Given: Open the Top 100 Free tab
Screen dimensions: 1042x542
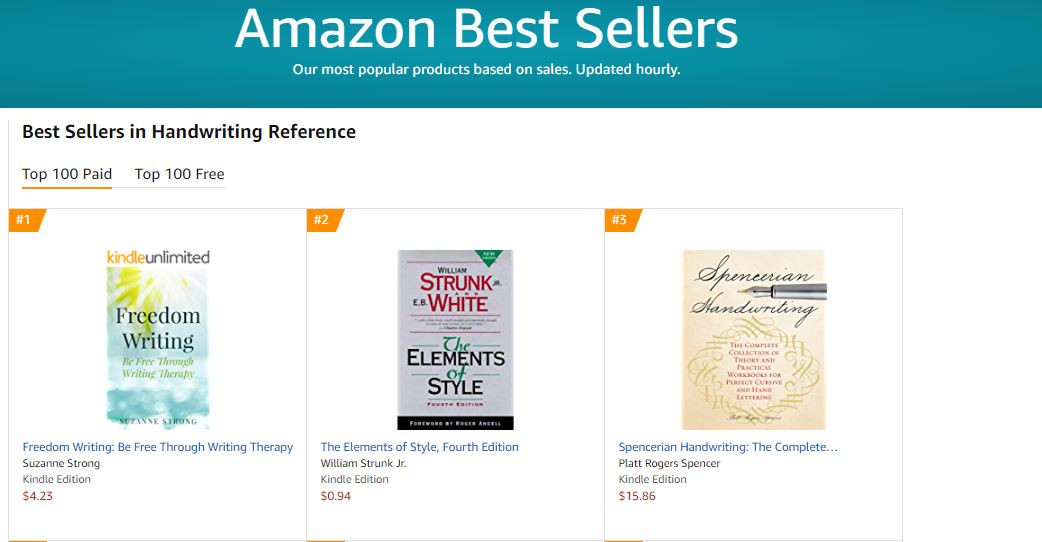Looking at the screenshot, I should coord(179,174).
